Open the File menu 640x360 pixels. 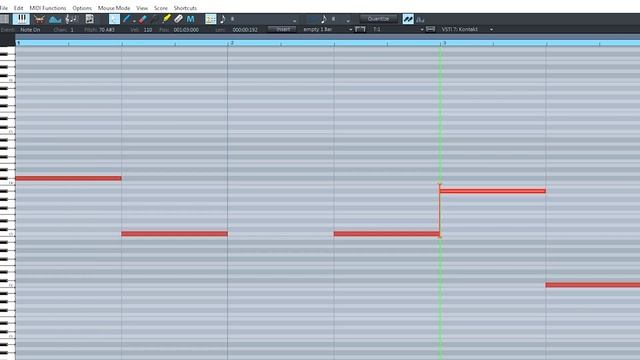coord(4,8)
